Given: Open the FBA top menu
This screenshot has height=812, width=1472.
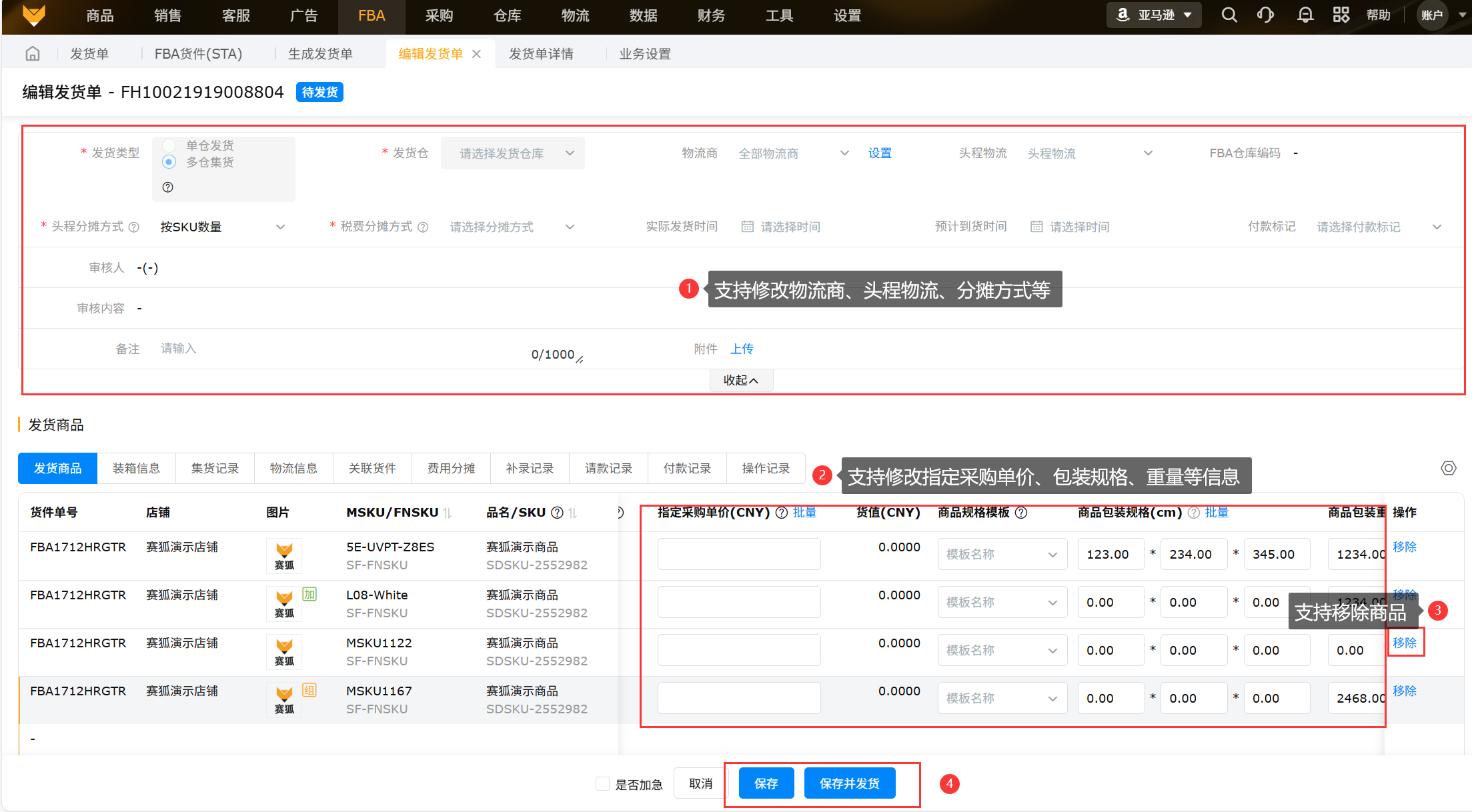Looking at the screenshot, I should point(371,15).
